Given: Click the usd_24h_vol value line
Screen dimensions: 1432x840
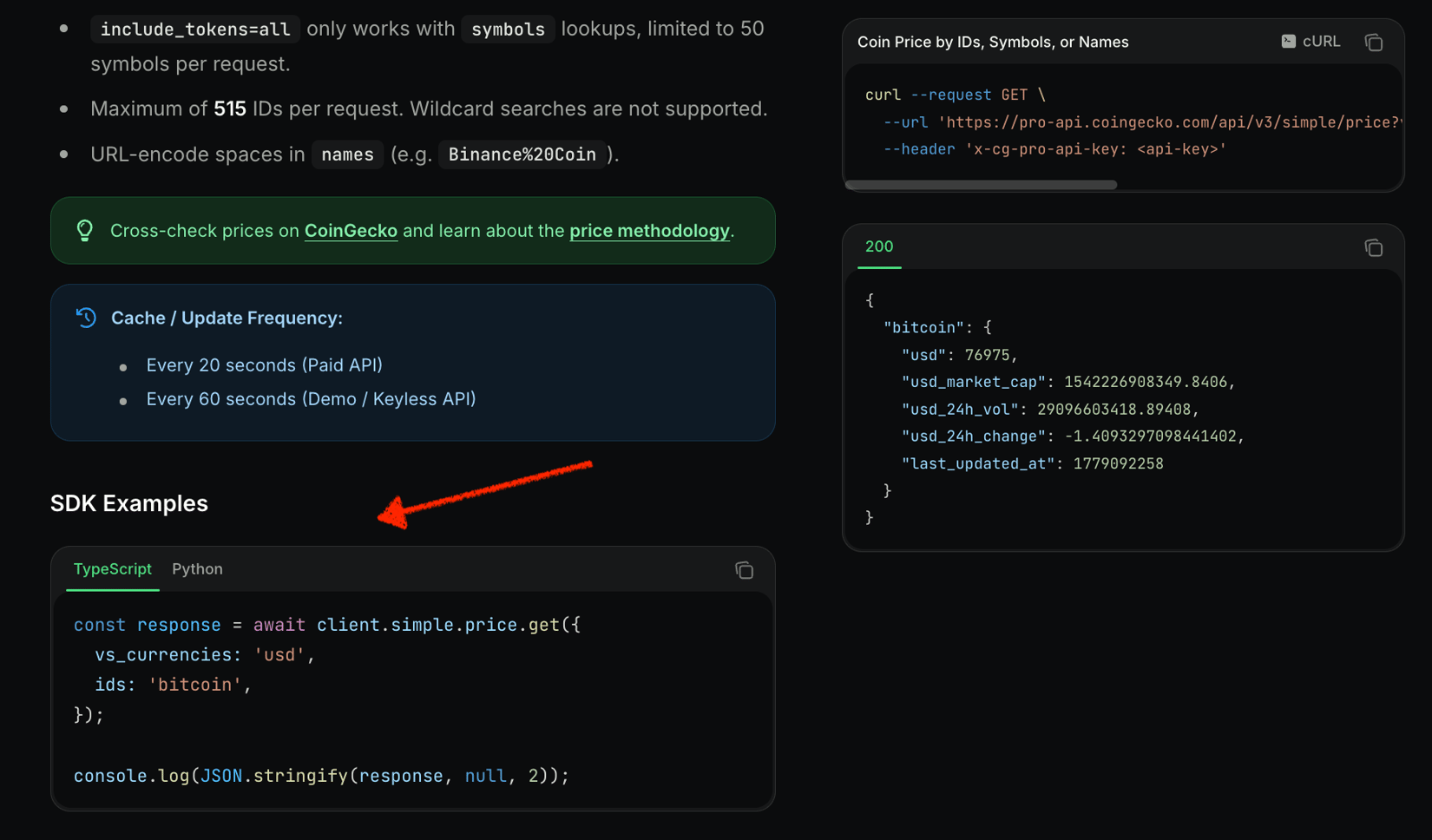Looking at the screenshot, I should [x=1050, y=409].
